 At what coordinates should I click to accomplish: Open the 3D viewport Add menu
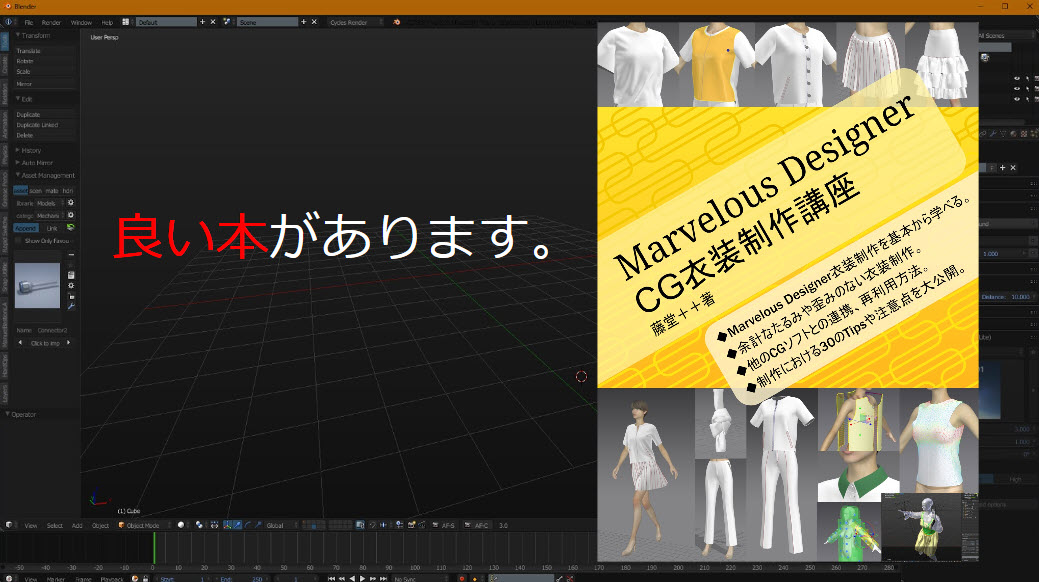click(77, 526)
